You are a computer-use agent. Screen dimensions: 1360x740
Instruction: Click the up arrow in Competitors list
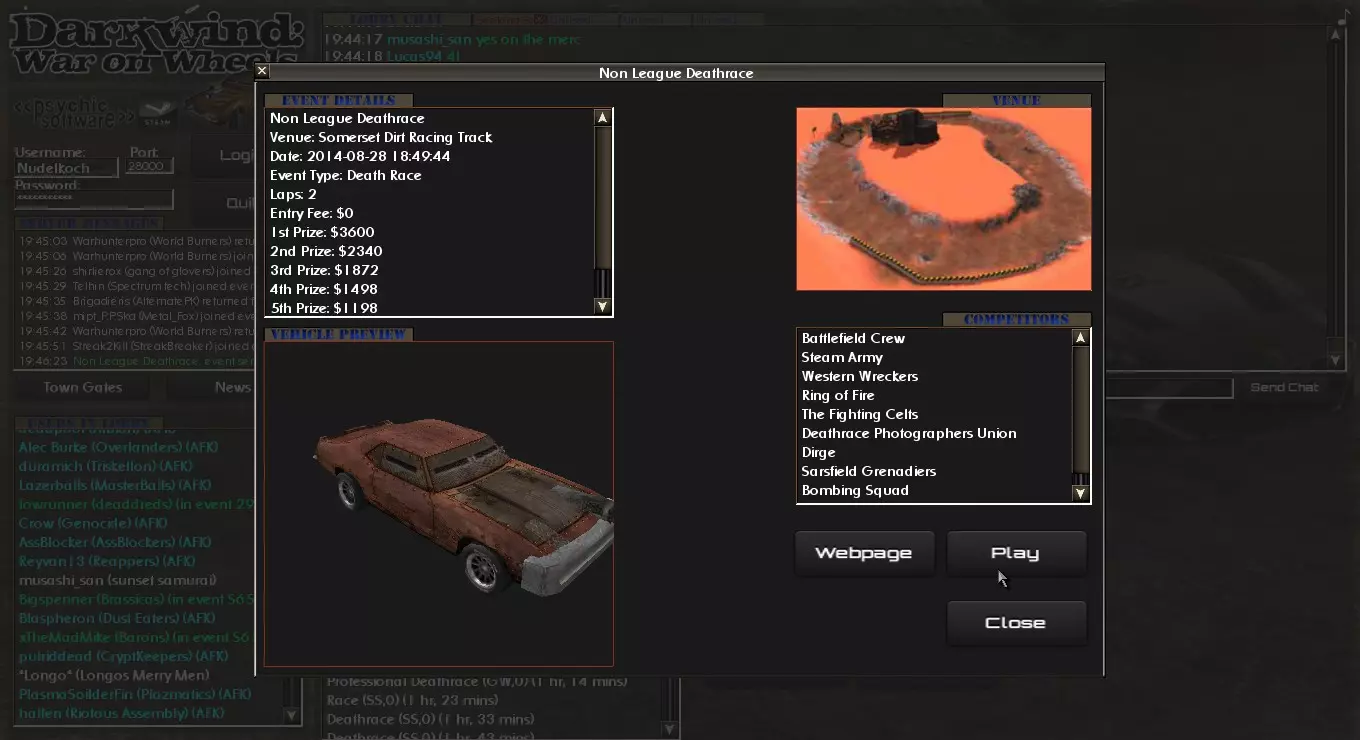coord(1080,338)
